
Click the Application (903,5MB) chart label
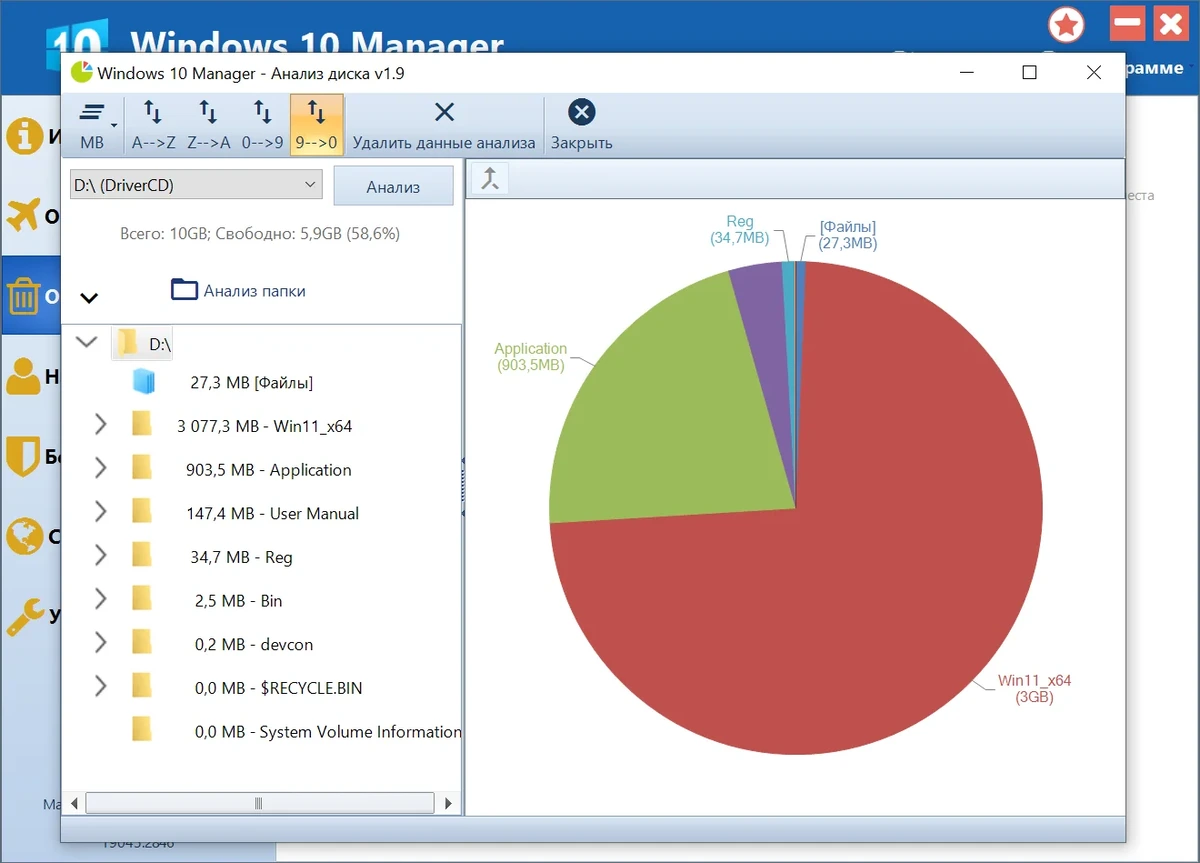530,357
